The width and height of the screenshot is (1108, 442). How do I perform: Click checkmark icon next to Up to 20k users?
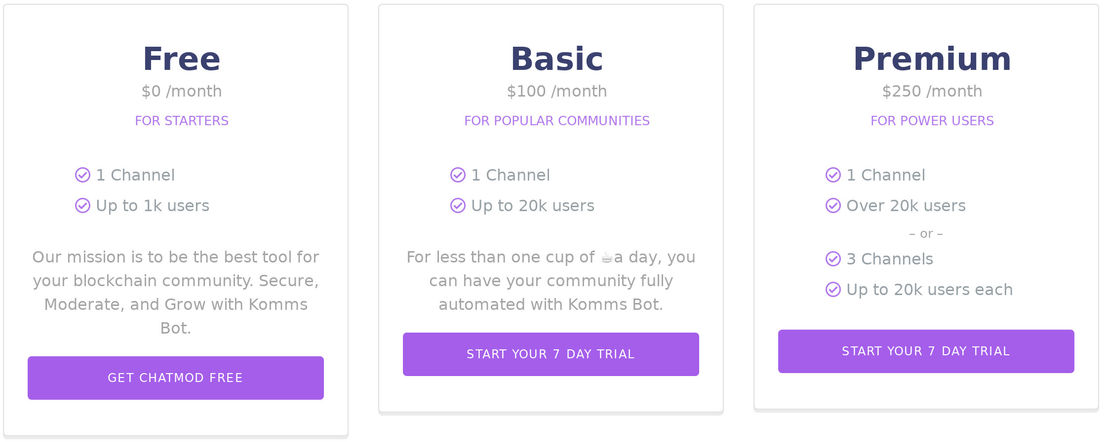coord(458,205)
